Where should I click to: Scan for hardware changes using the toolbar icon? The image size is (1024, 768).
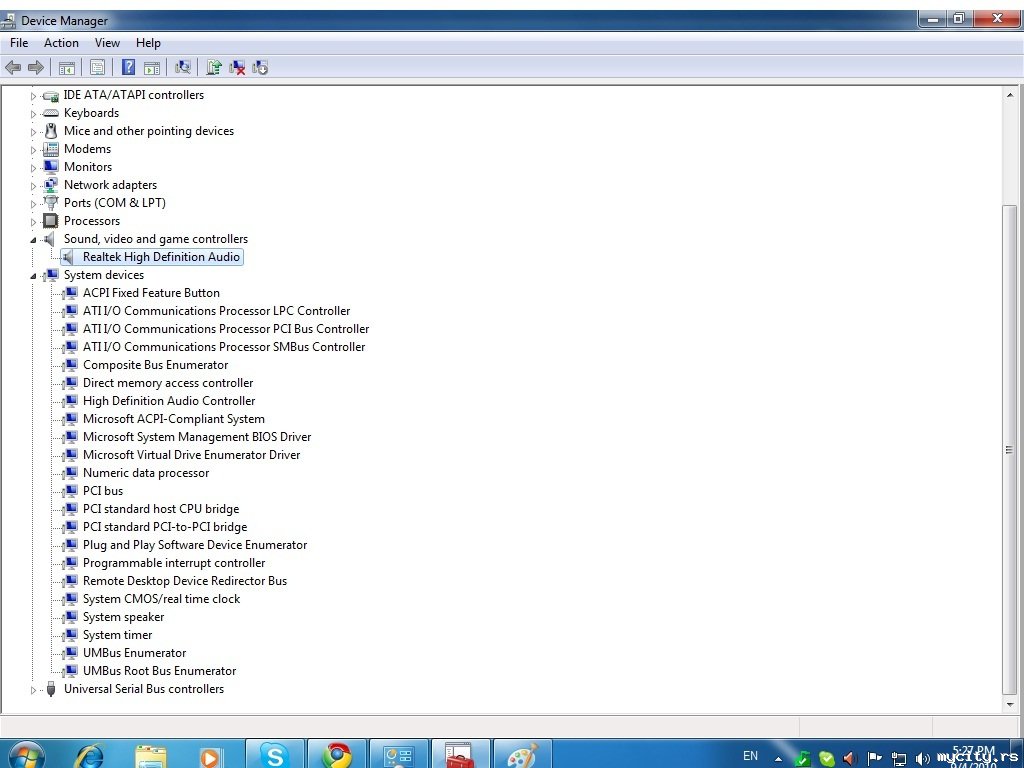point(183,67)
